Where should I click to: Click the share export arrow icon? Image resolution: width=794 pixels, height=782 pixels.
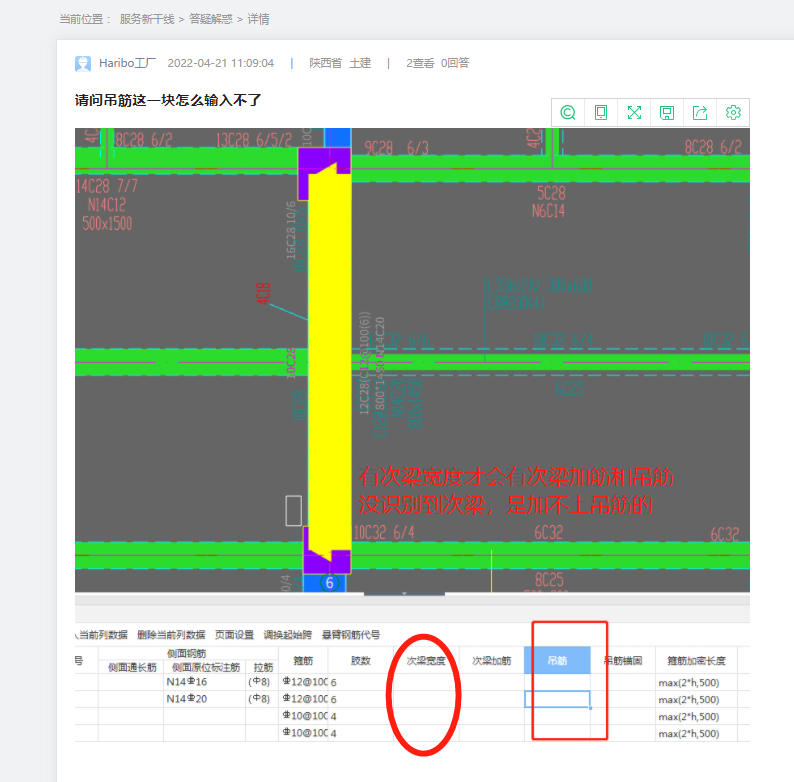[x=700, y=112]
